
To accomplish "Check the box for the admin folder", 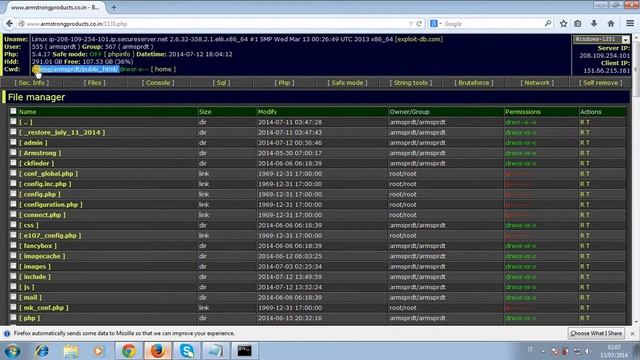I will [x=13, y=142].
